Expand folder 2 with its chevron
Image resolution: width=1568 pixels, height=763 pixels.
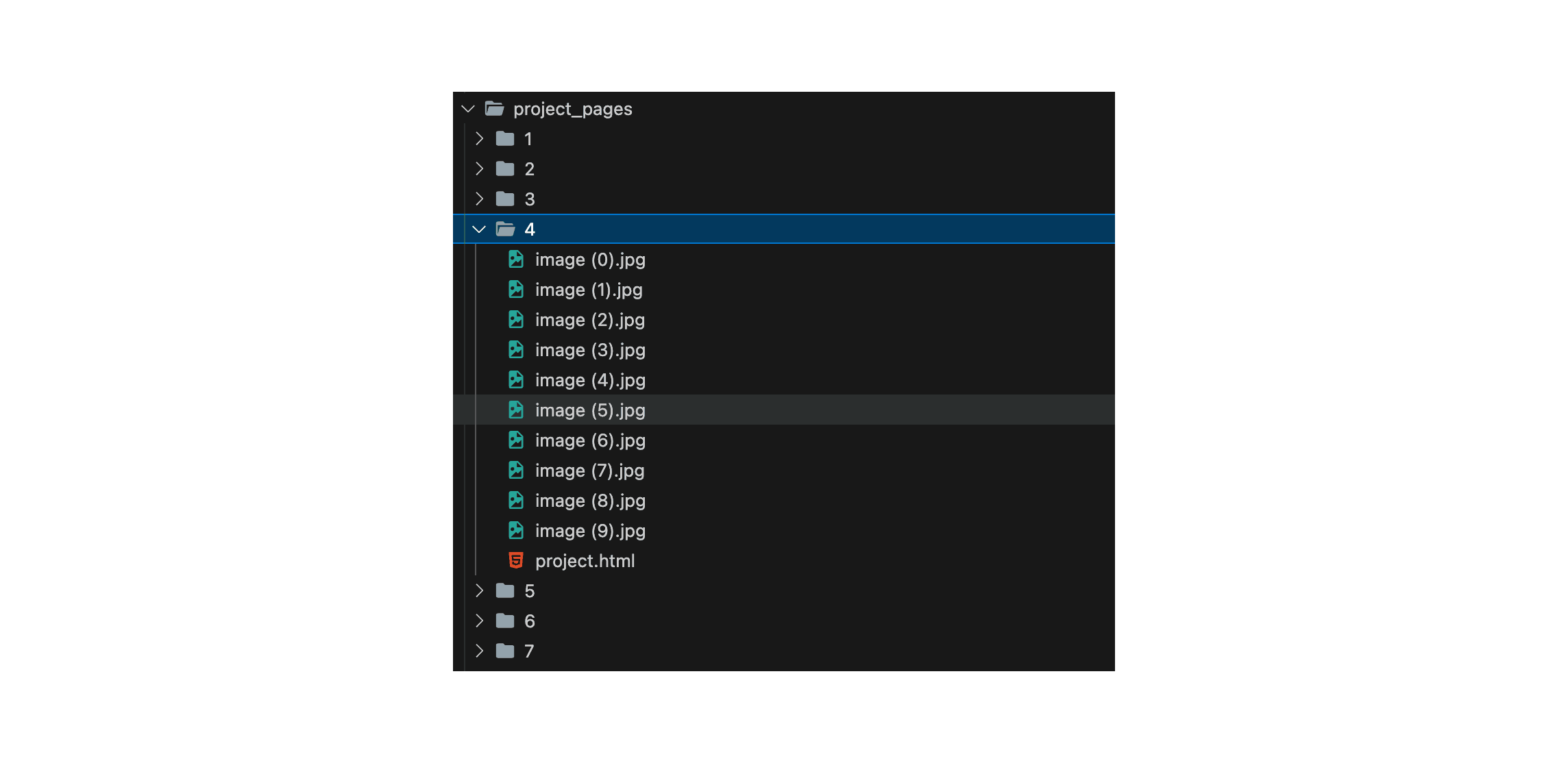point(479,169)
